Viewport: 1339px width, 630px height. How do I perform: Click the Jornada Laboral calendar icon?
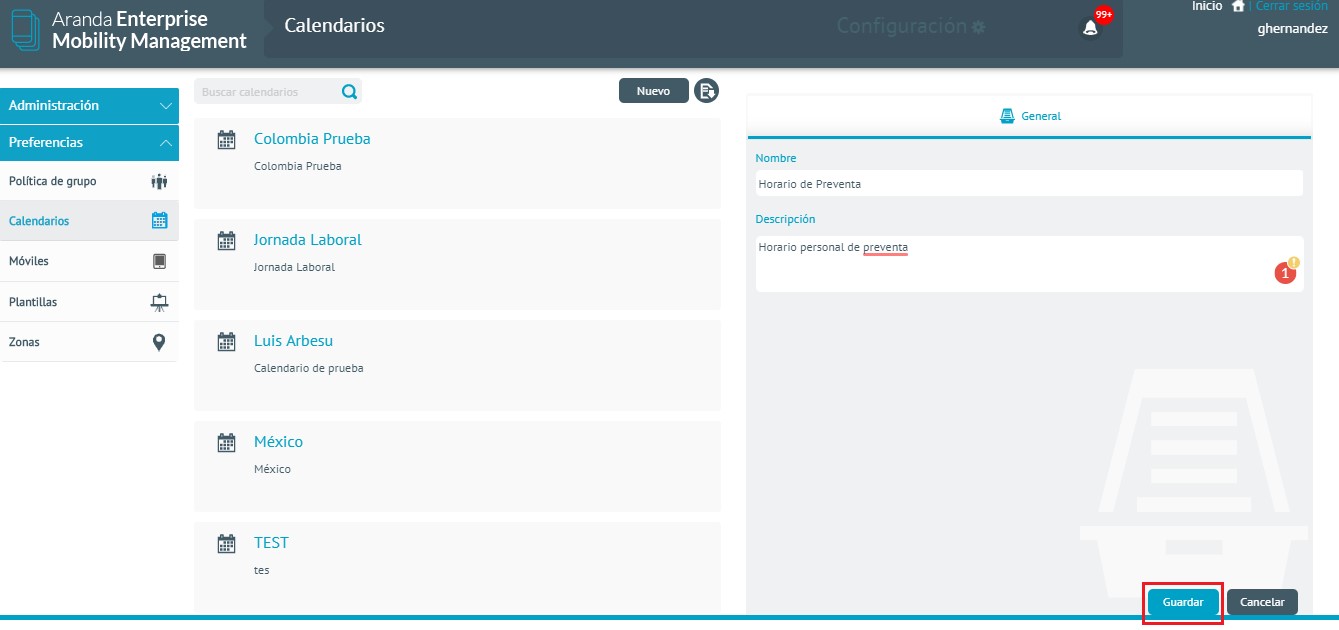227,241
